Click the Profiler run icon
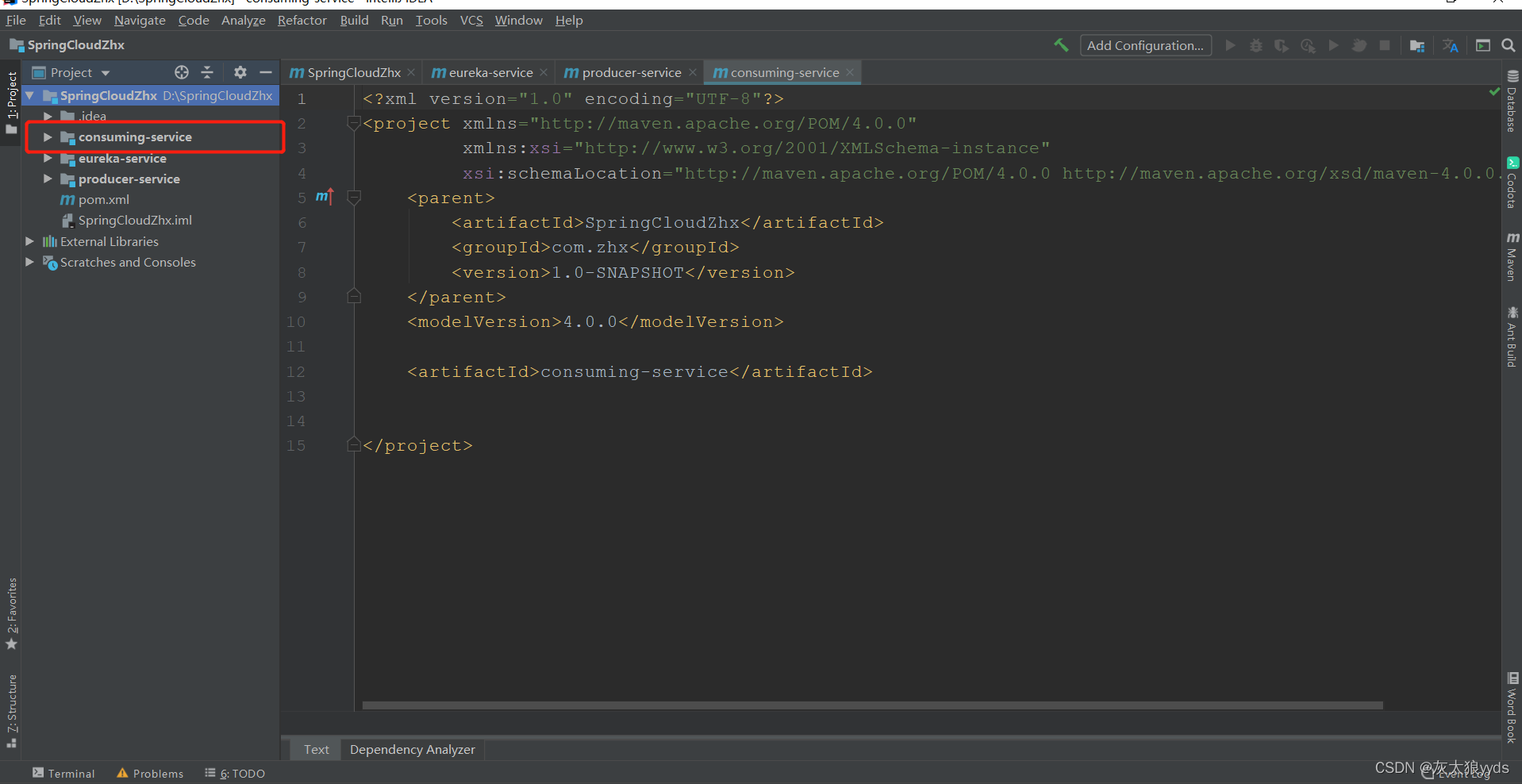 click(1308, 45)
